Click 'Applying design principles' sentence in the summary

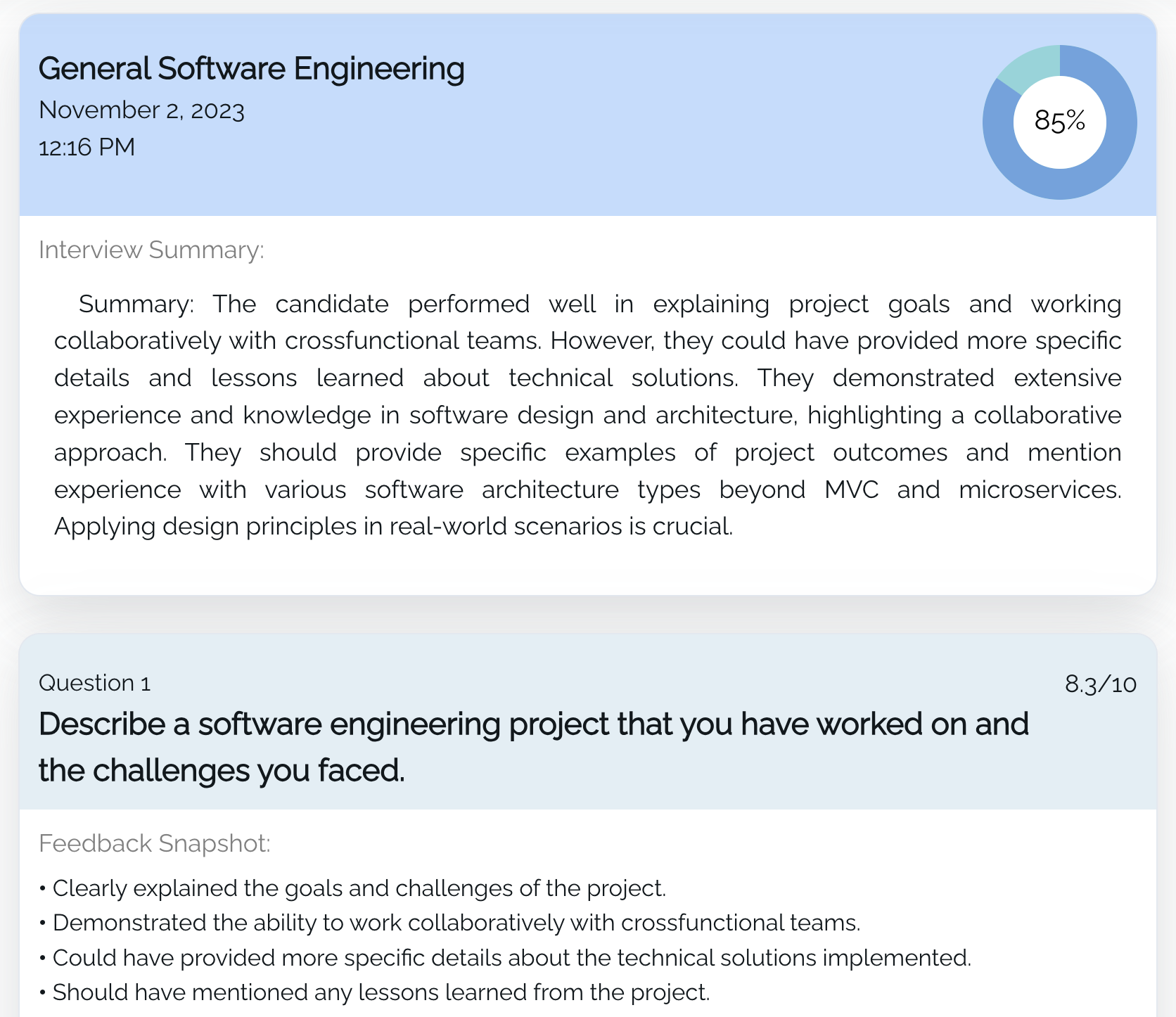(392, 527)
